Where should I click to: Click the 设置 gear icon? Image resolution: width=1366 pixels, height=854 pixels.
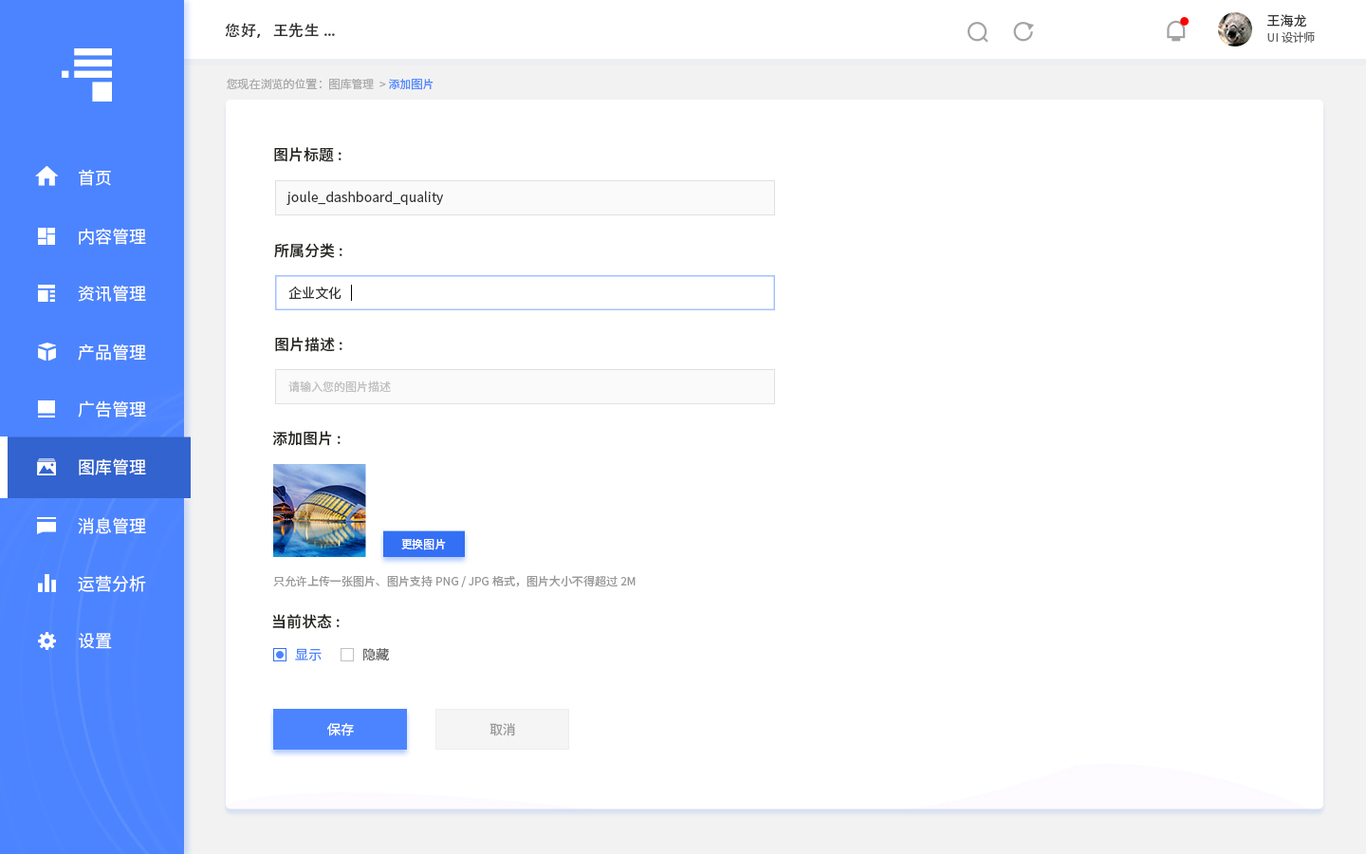point(46,641)
